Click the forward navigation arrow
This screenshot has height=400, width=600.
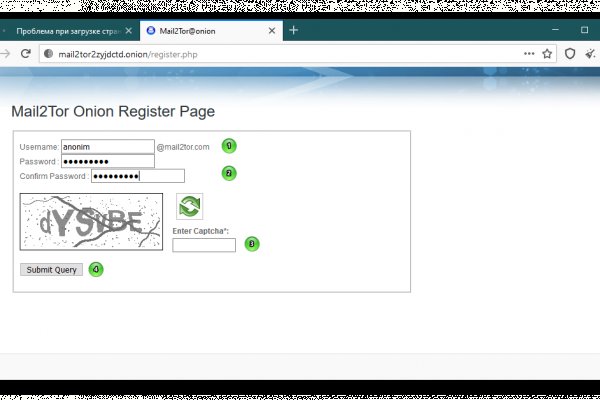click(7, 54)
